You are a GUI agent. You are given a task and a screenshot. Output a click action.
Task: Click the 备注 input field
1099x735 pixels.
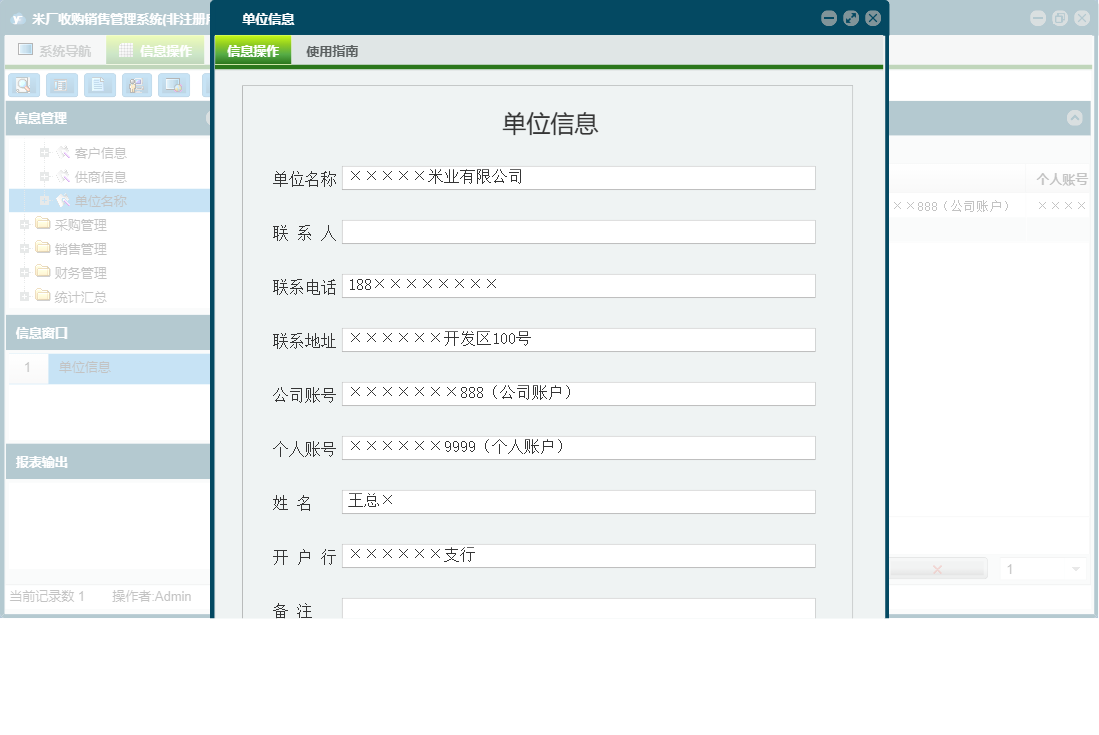click(578, 608)
